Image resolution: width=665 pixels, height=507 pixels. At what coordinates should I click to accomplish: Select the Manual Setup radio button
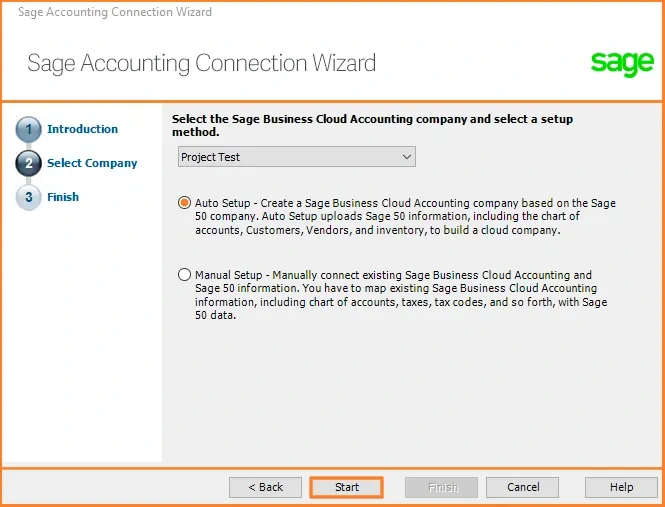tap(184, 275)
